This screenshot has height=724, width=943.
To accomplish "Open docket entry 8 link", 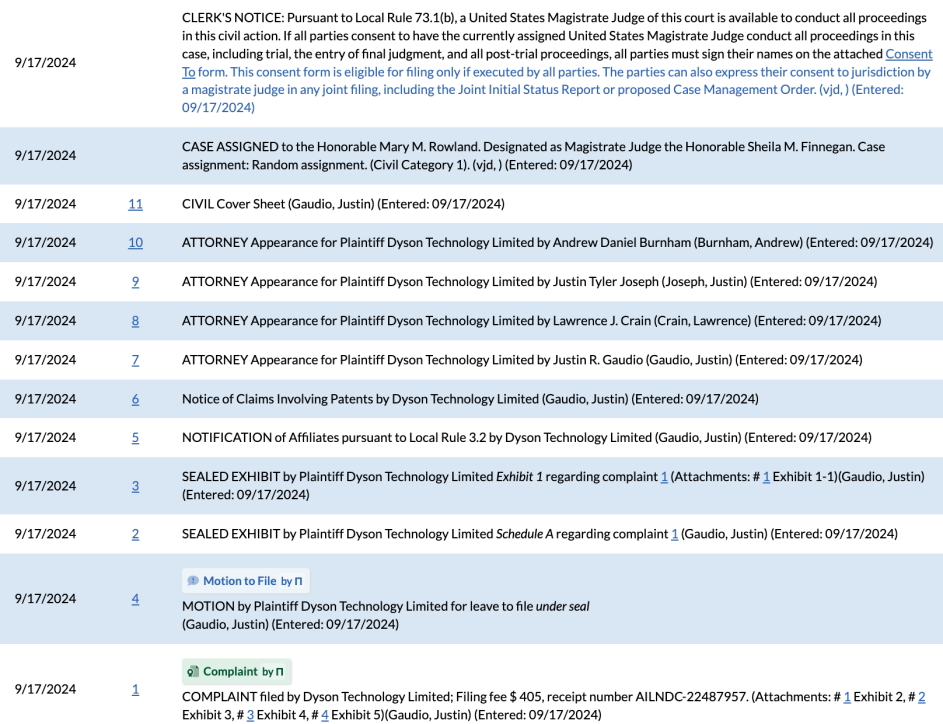I will (x=135, y=321).
